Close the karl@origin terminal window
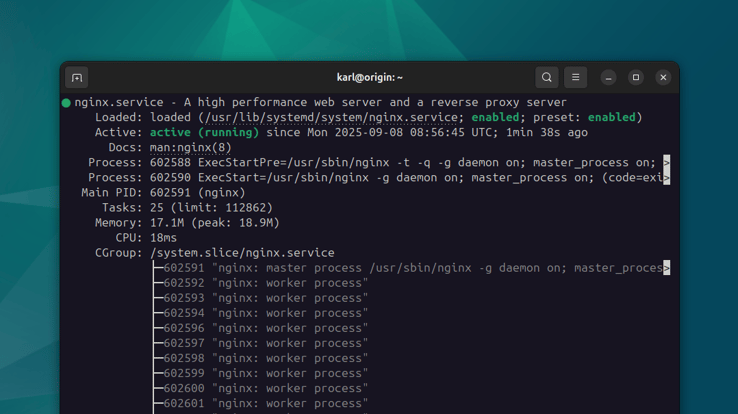This screenshot has width=738, height=414. coord(663,78)
